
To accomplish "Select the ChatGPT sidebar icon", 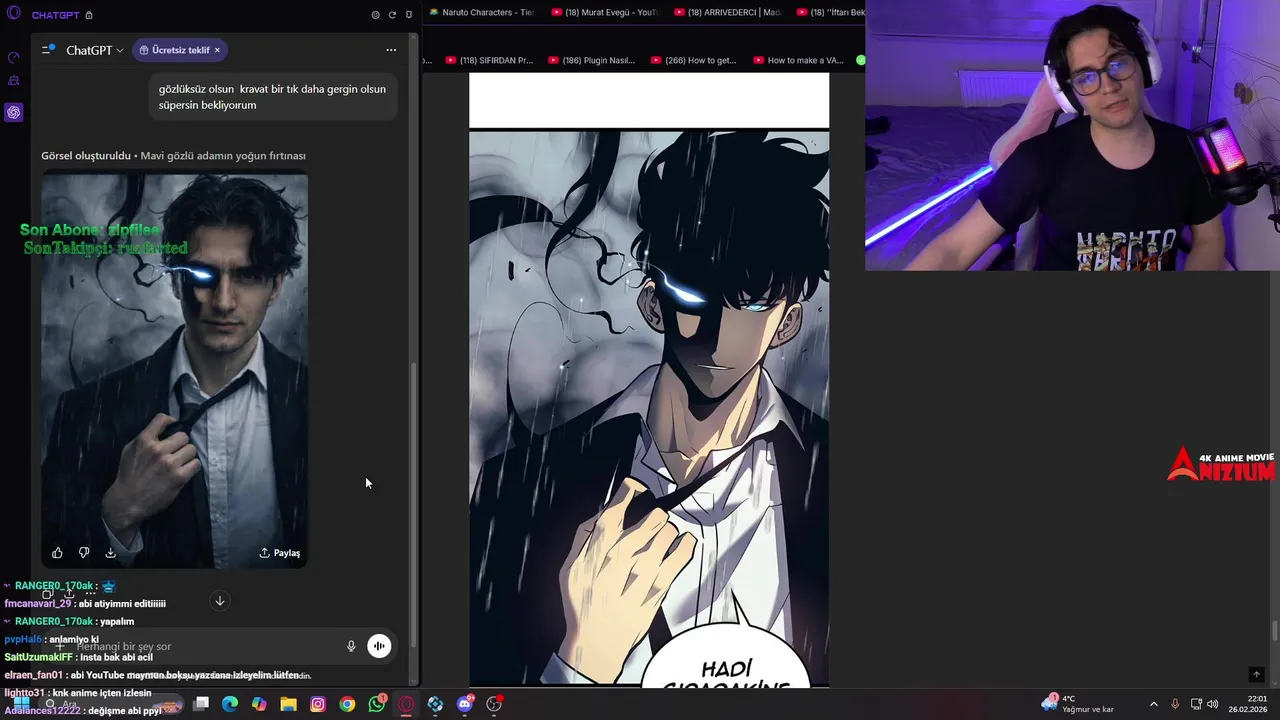I will [x=13, y=112].
